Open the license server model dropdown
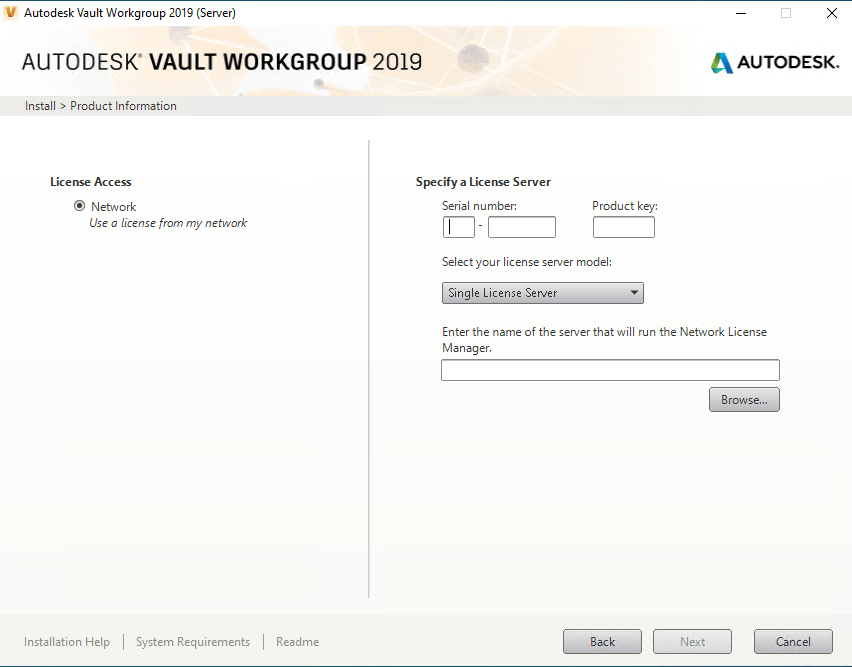The image size is (852, 667). tap(634, 292)
